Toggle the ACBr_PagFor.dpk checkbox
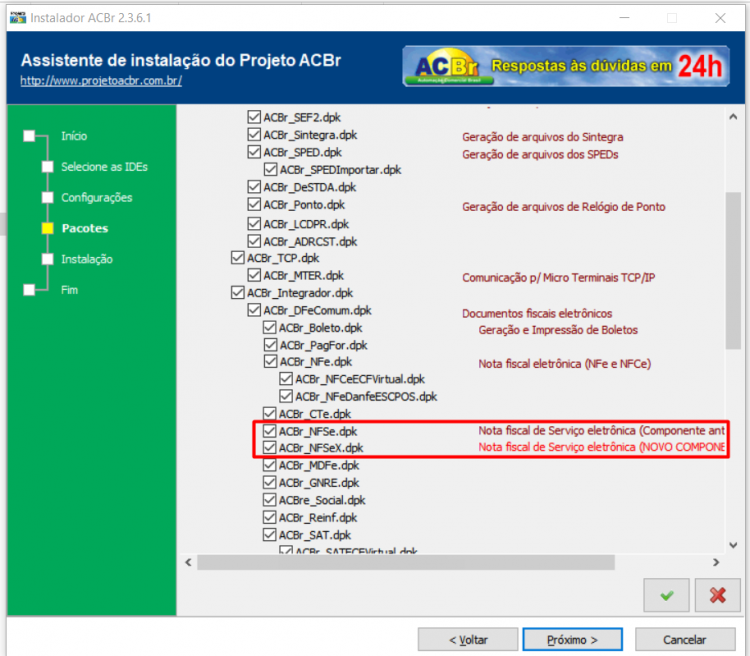The width and height of the screenshot is (750, 656). point(270,345)
